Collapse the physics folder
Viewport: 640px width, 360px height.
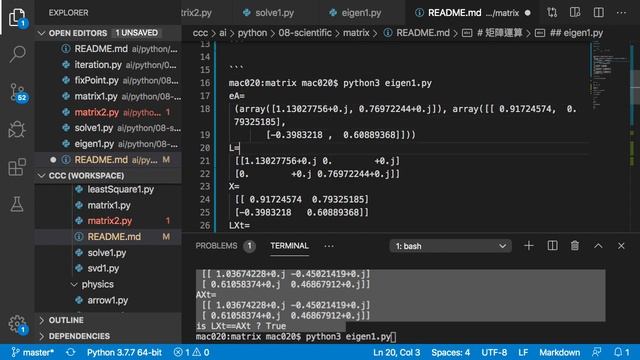click(x=108, y=284)
